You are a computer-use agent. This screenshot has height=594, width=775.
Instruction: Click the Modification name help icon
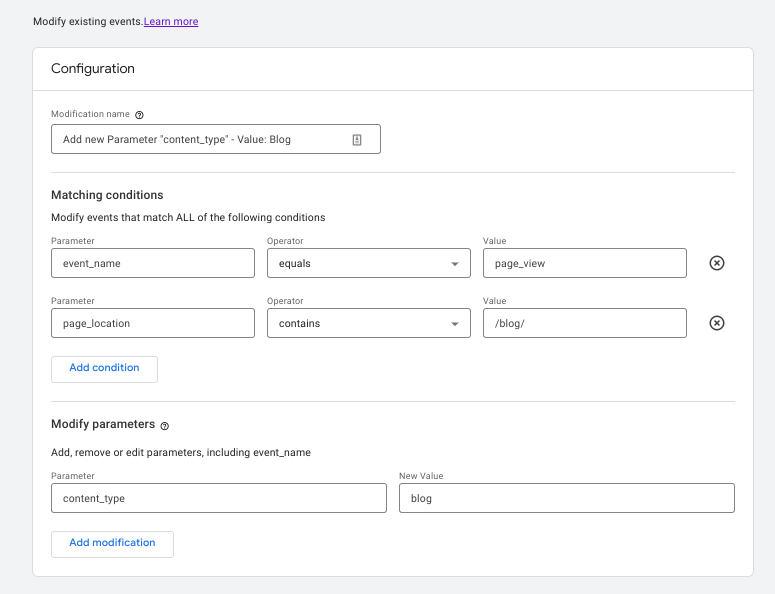(139, 115)
